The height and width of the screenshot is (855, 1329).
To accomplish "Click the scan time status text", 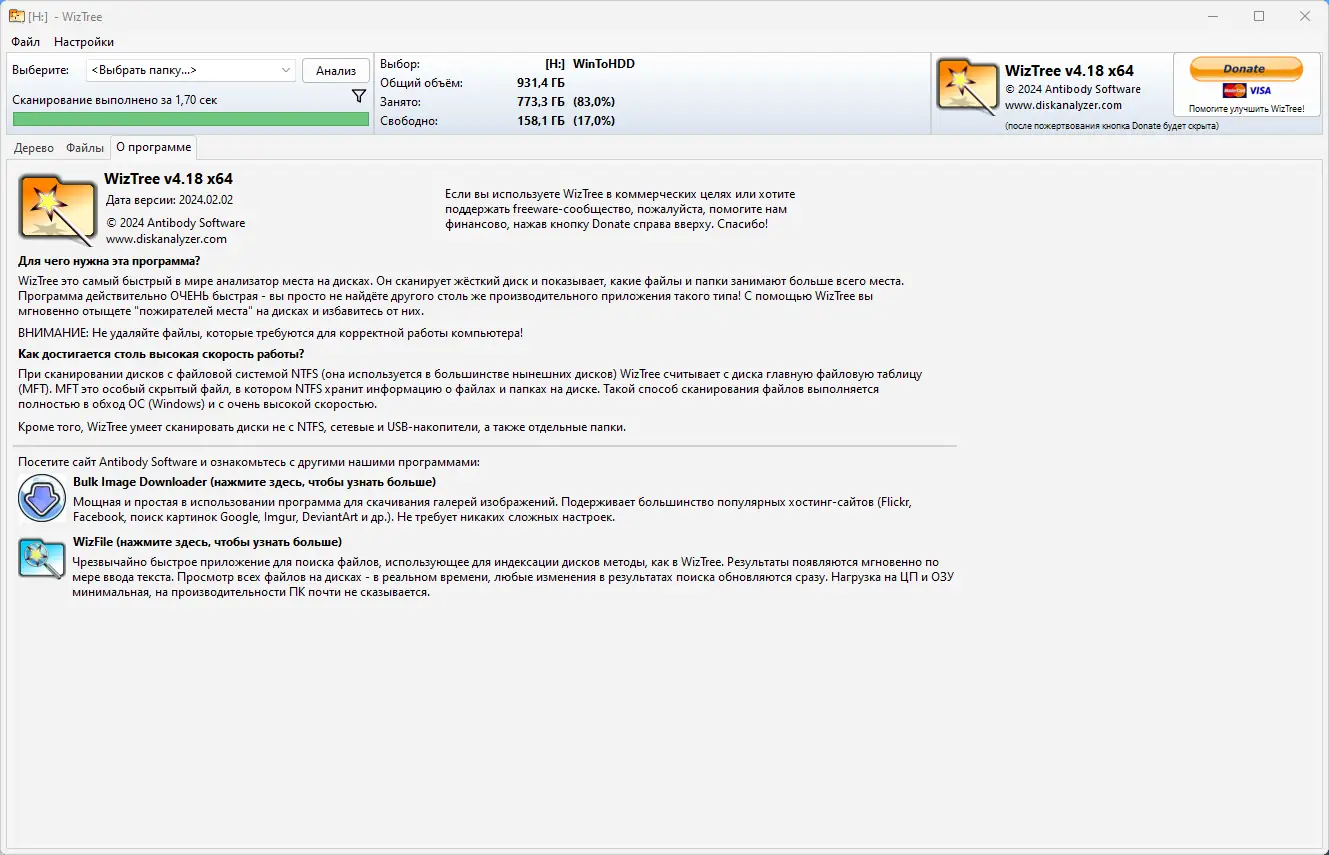I will point(115,100).
